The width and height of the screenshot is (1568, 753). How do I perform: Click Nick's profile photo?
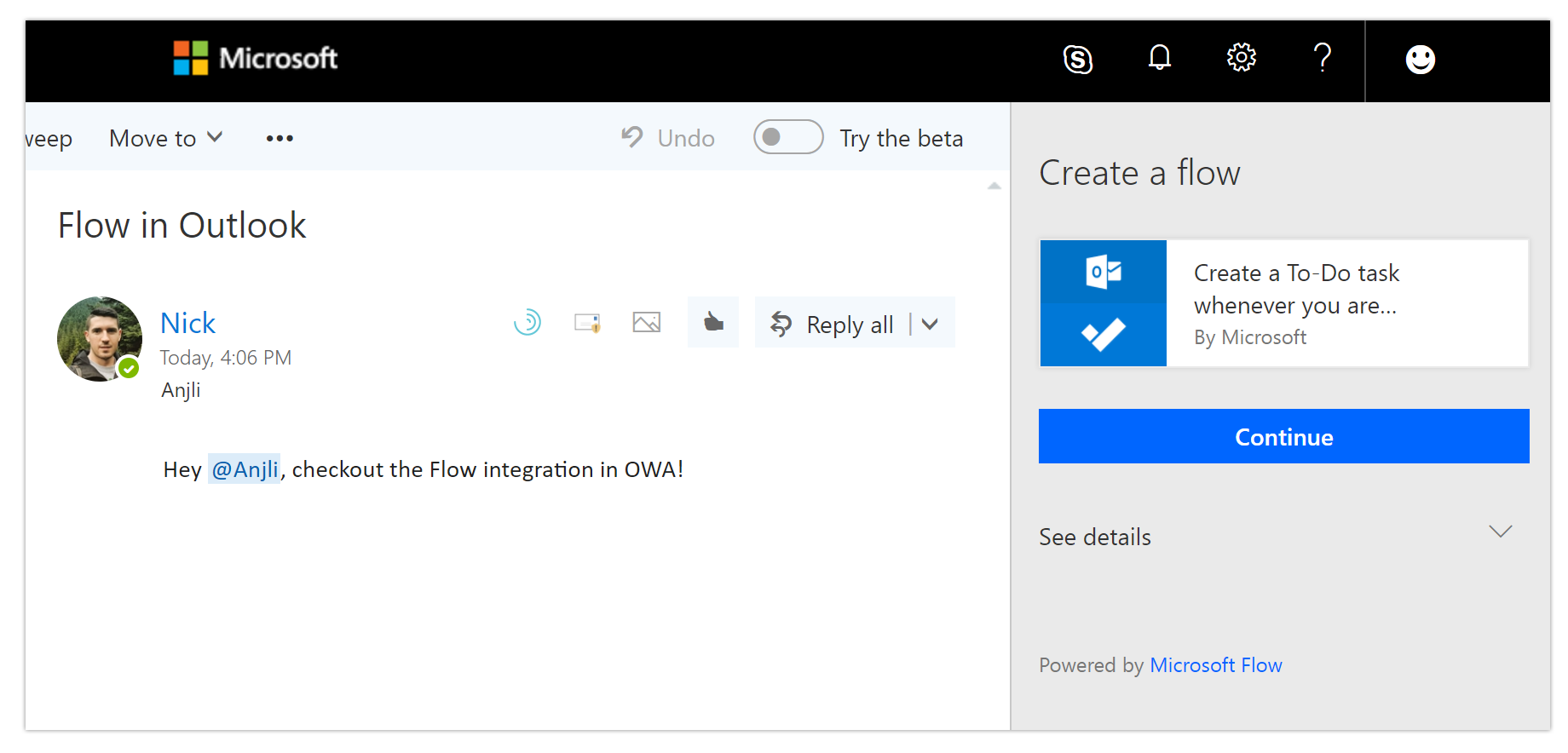[100, 339]
